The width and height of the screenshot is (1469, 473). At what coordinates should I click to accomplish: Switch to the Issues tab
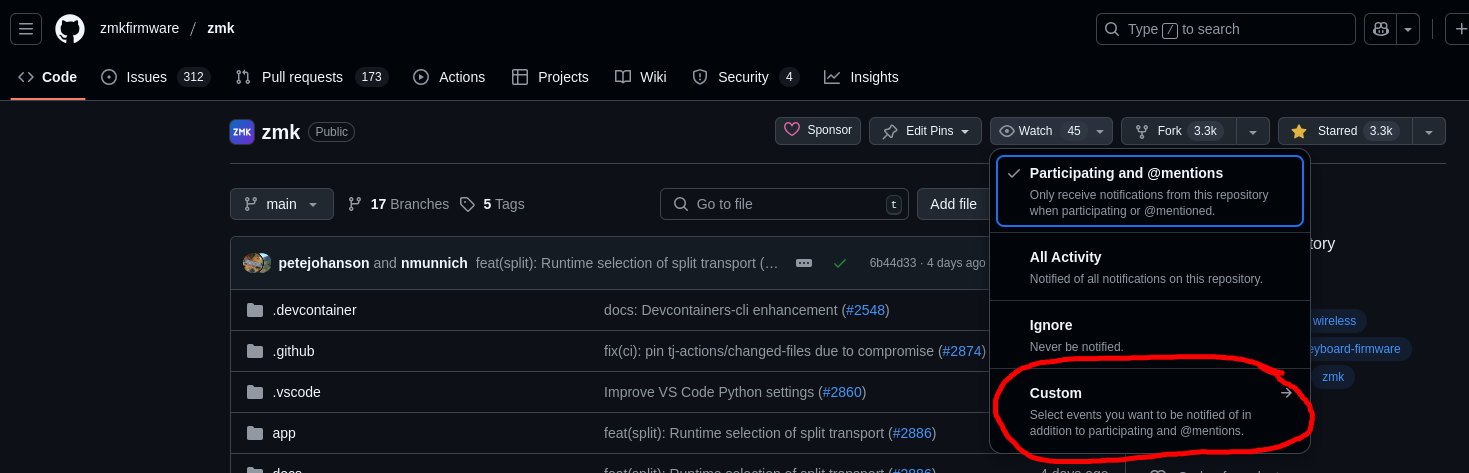coord(154,77)
